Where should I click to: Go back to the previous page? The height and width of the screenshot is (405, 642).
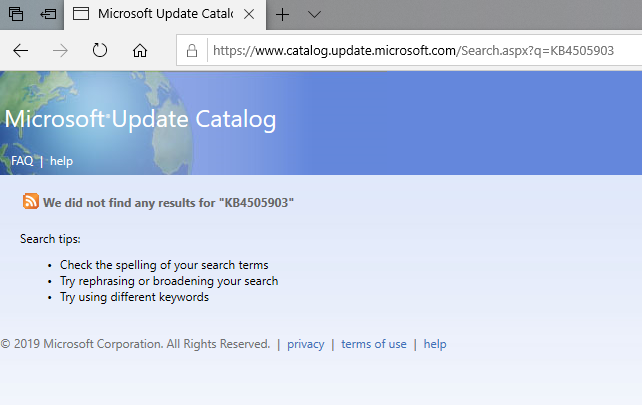point(20,50)
